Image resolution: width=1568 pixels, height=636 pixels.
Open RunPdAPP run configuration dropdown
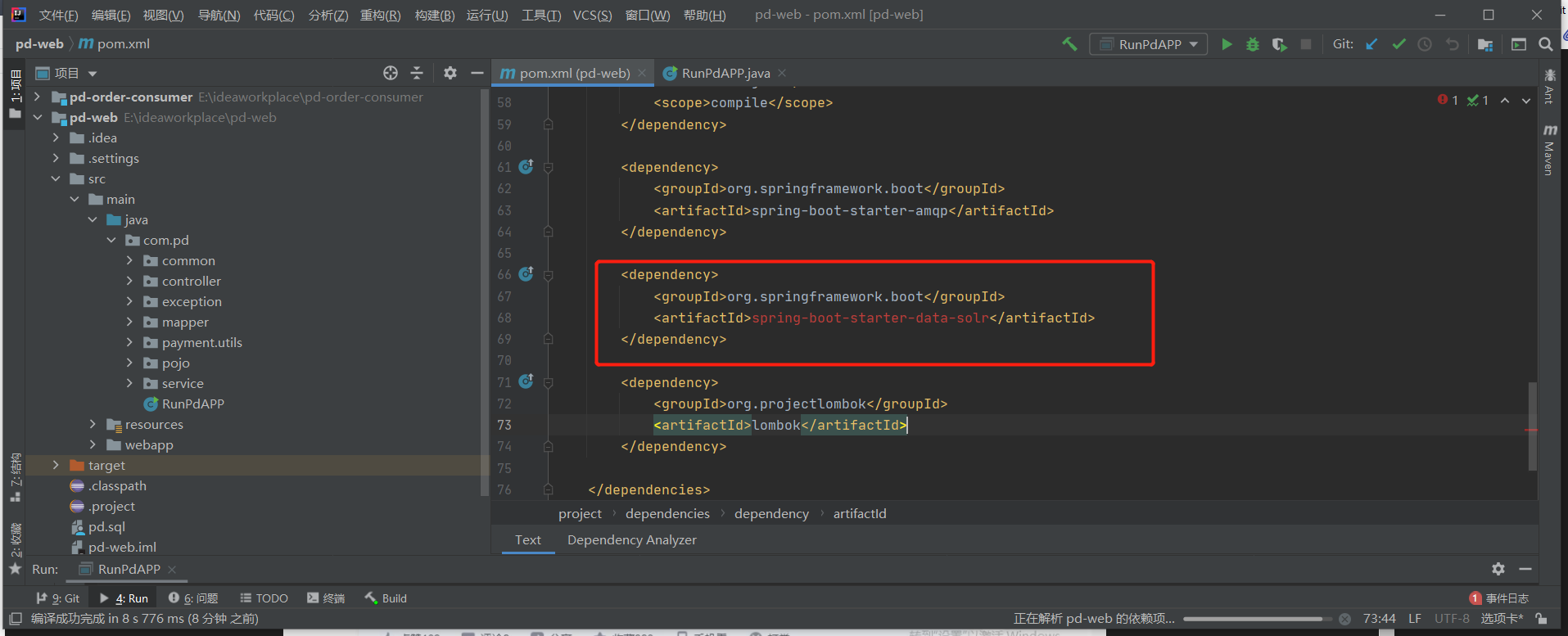tap(1149, 44)
